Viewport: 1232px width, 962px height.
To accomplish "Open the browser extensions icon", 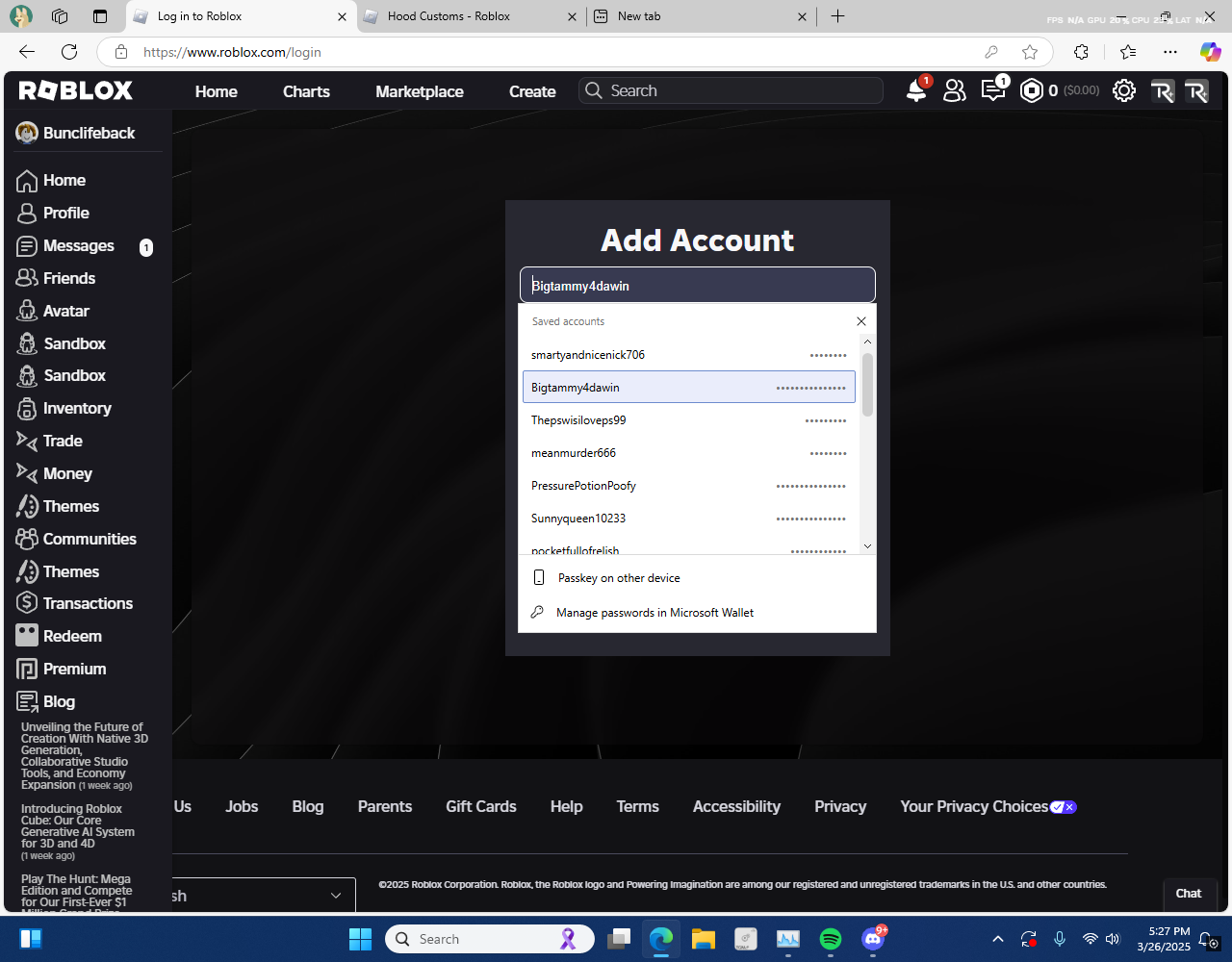I will coord(1081,52).
